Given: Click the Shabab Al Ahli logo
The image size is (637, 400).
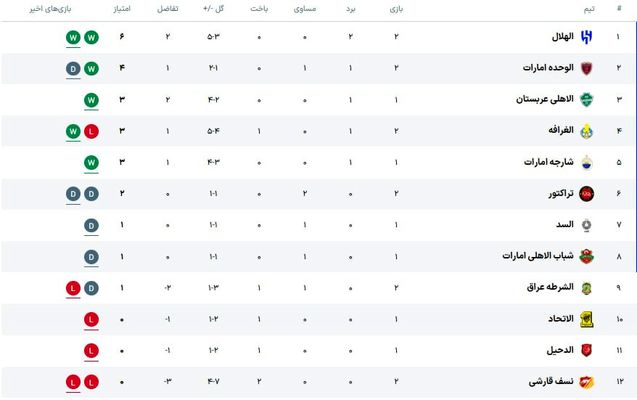Looking at the screenshot, I should (587, 256).
